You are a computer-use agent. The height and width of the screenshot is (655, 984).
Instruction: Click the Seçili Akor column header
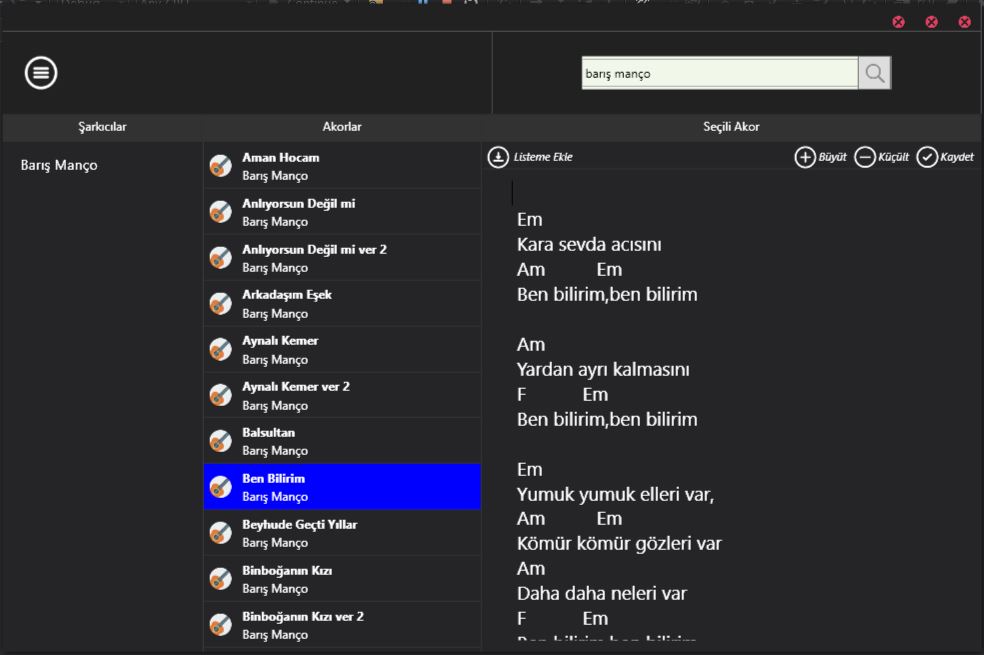pyautogui.click(x=731, y=127)
